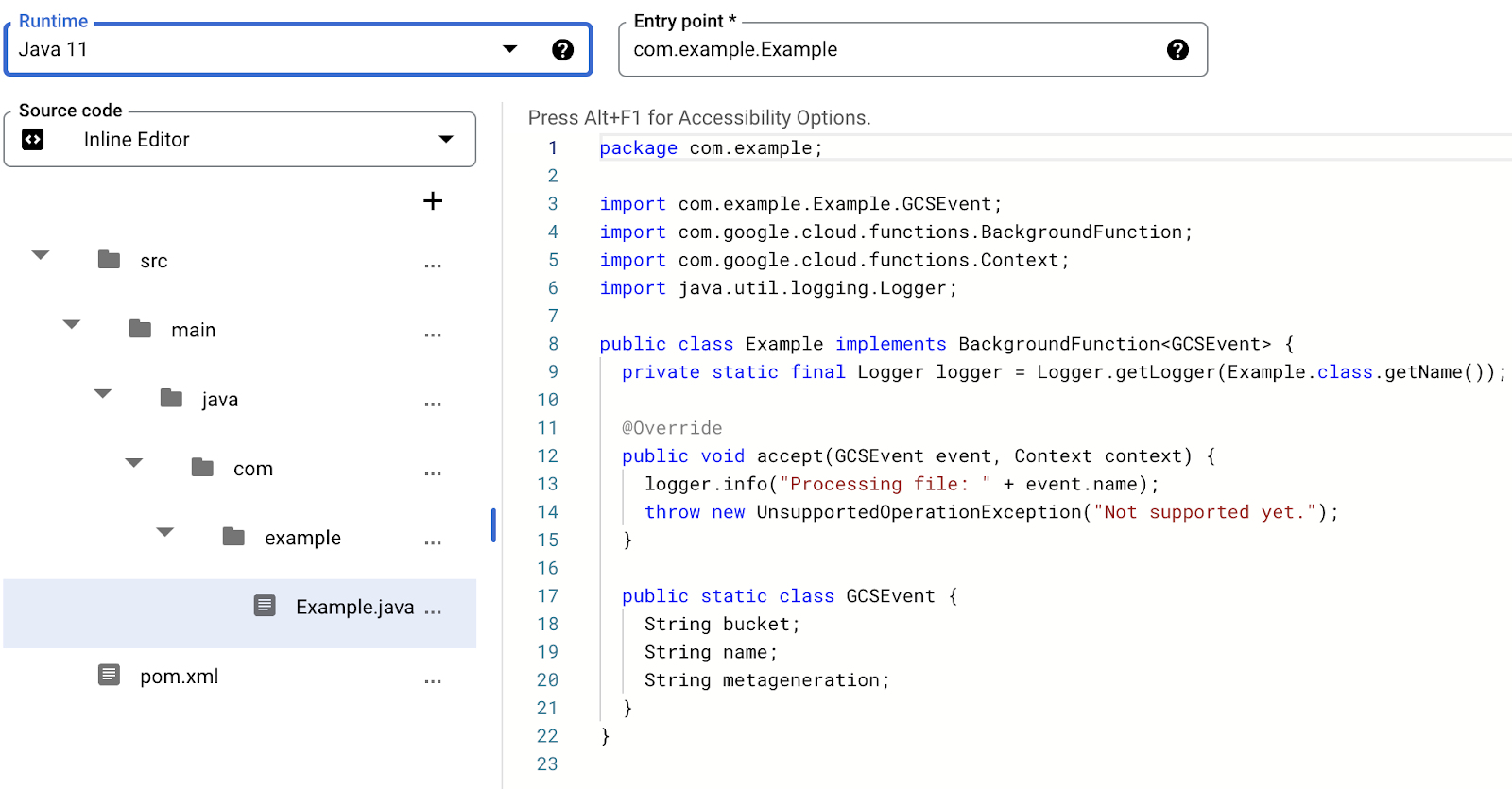This screenshot has height=789, width=1512.
Task: Open the Source code Inline Editor dropdown
Action: coord(445,140)
